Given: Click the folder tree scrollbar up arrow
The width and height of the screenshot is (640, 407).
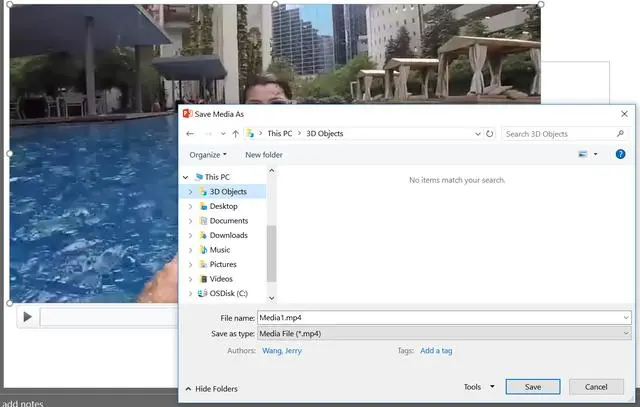Looking at the screenshot, I should tap(272, 171).
